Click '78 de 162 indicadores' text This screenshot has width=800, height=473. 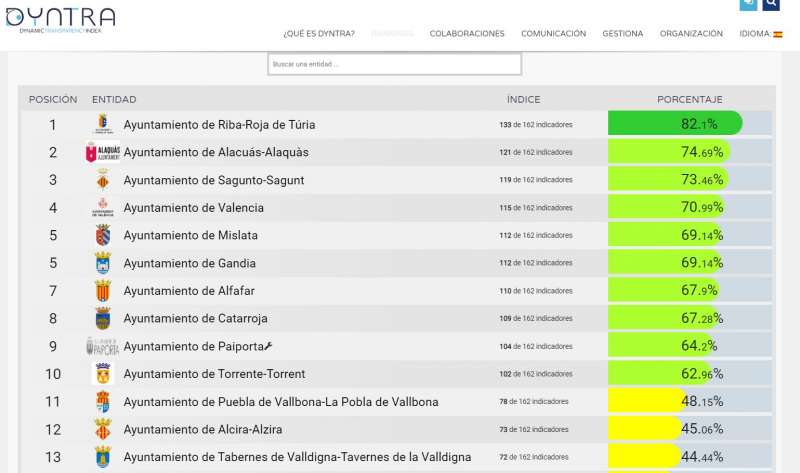pyautogui.click(x=534, y=402)
